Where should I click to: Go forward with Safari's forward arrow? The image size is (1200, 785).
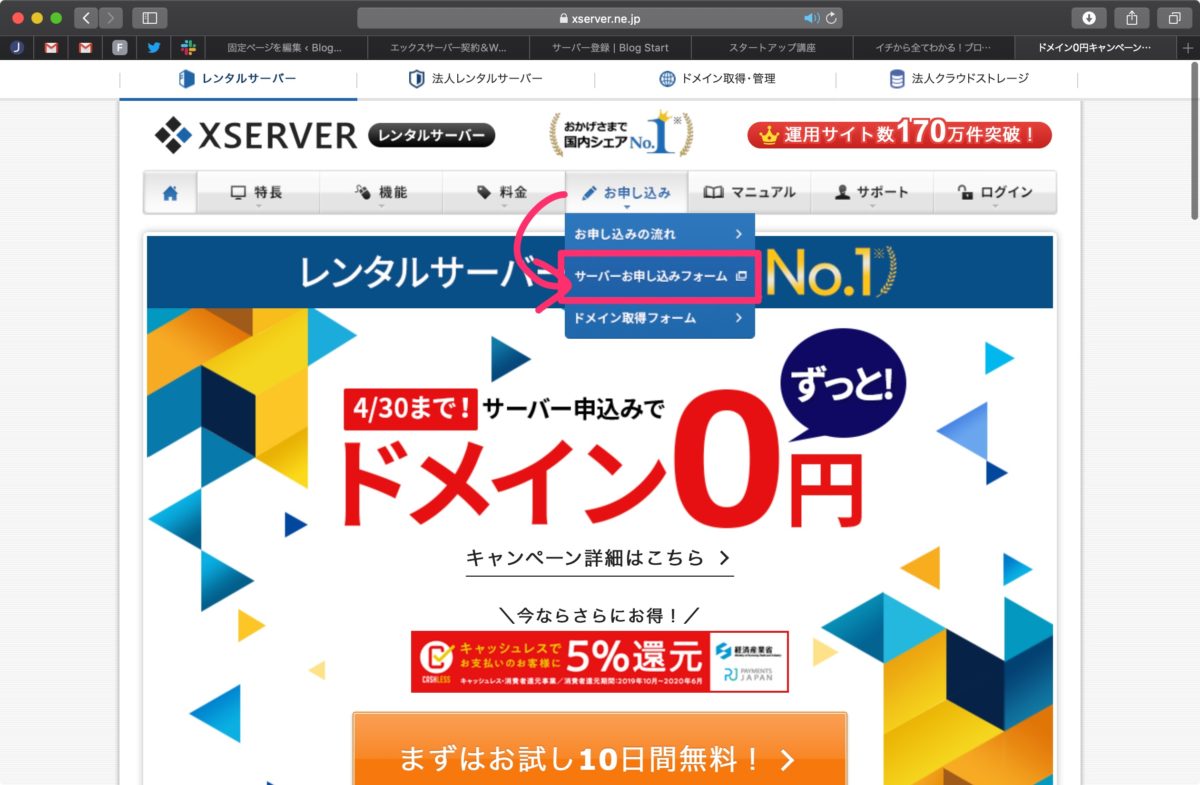pyautogui.click(x=111, y=18)
